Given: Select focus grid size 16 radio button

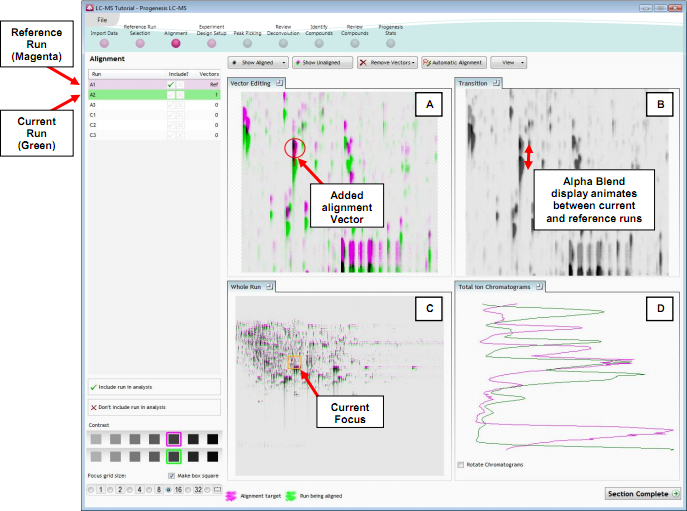Looking at the screenshot, I should coord(169,490).
